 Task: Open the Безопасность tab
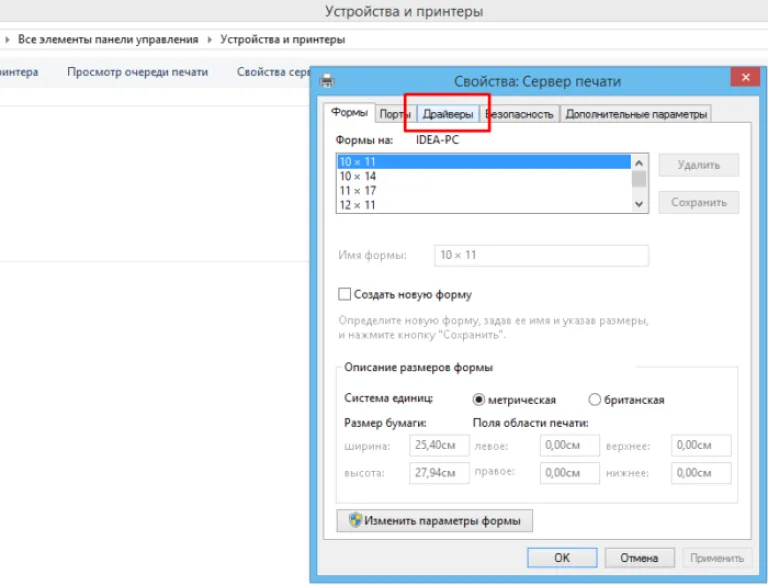point(520,114)
